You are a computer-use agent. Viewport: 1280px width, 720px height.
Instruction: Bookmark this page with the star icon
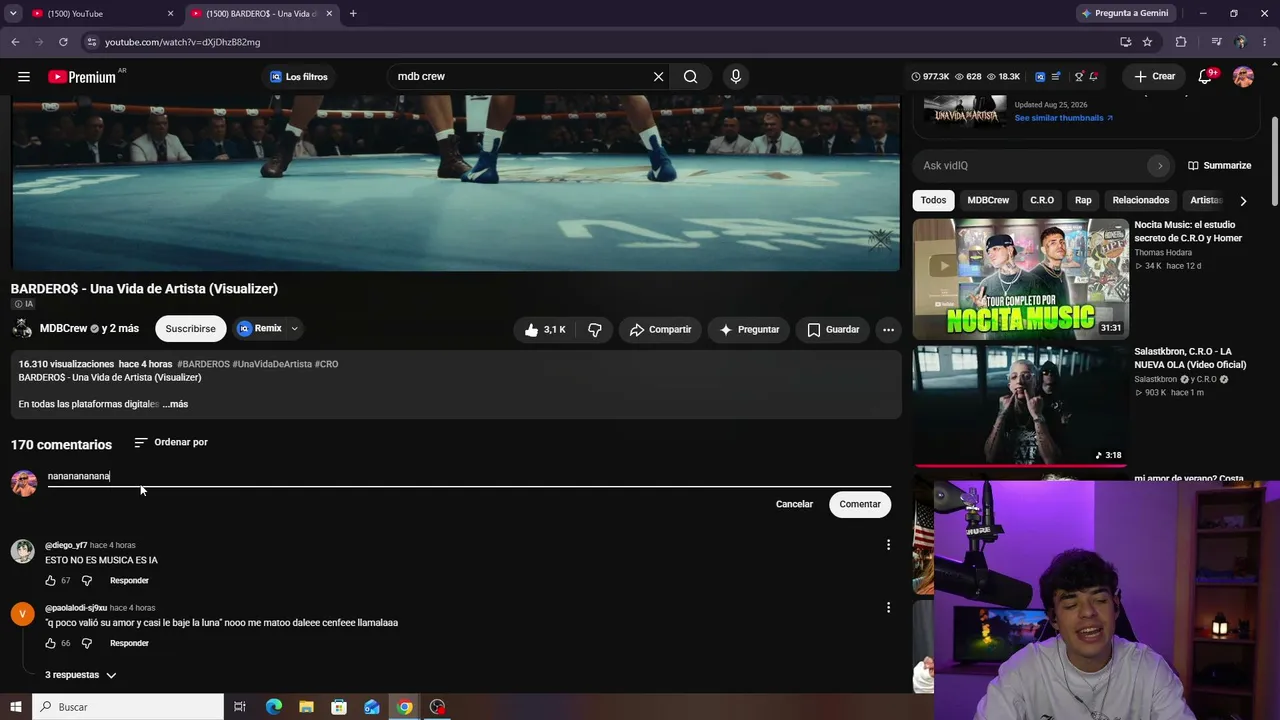coord(1147,42)
